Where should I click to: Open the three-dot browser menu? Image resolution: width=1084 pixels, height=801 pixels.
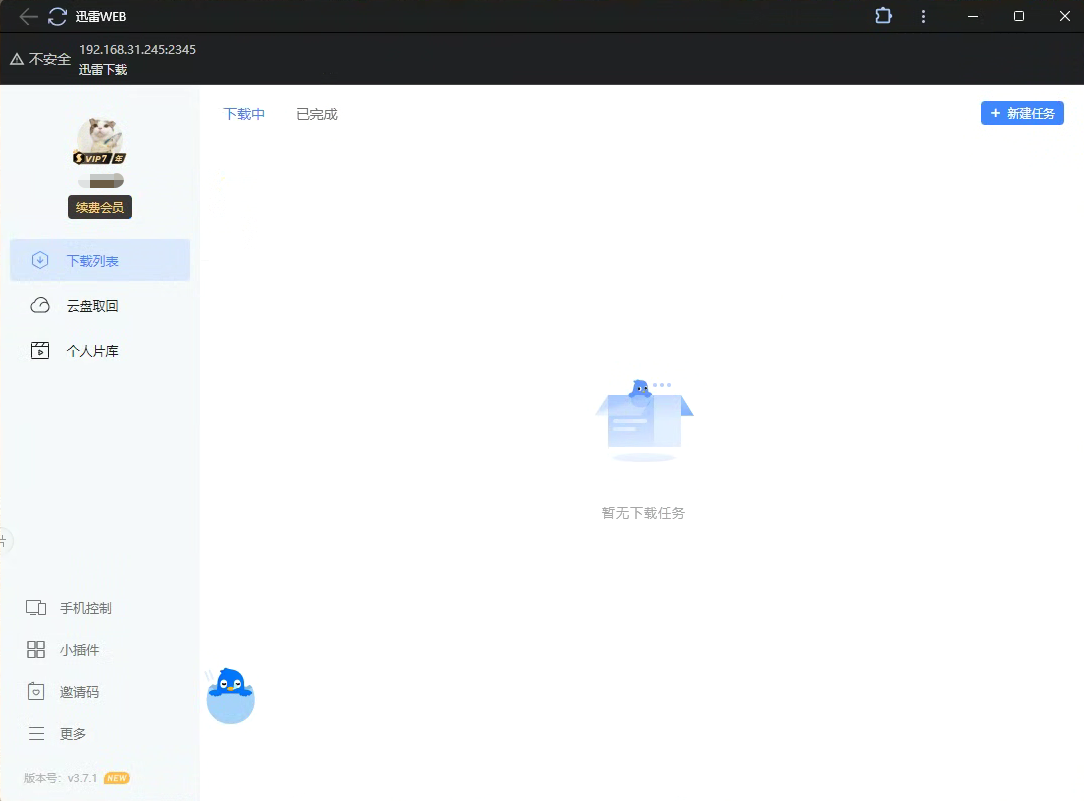924,16
